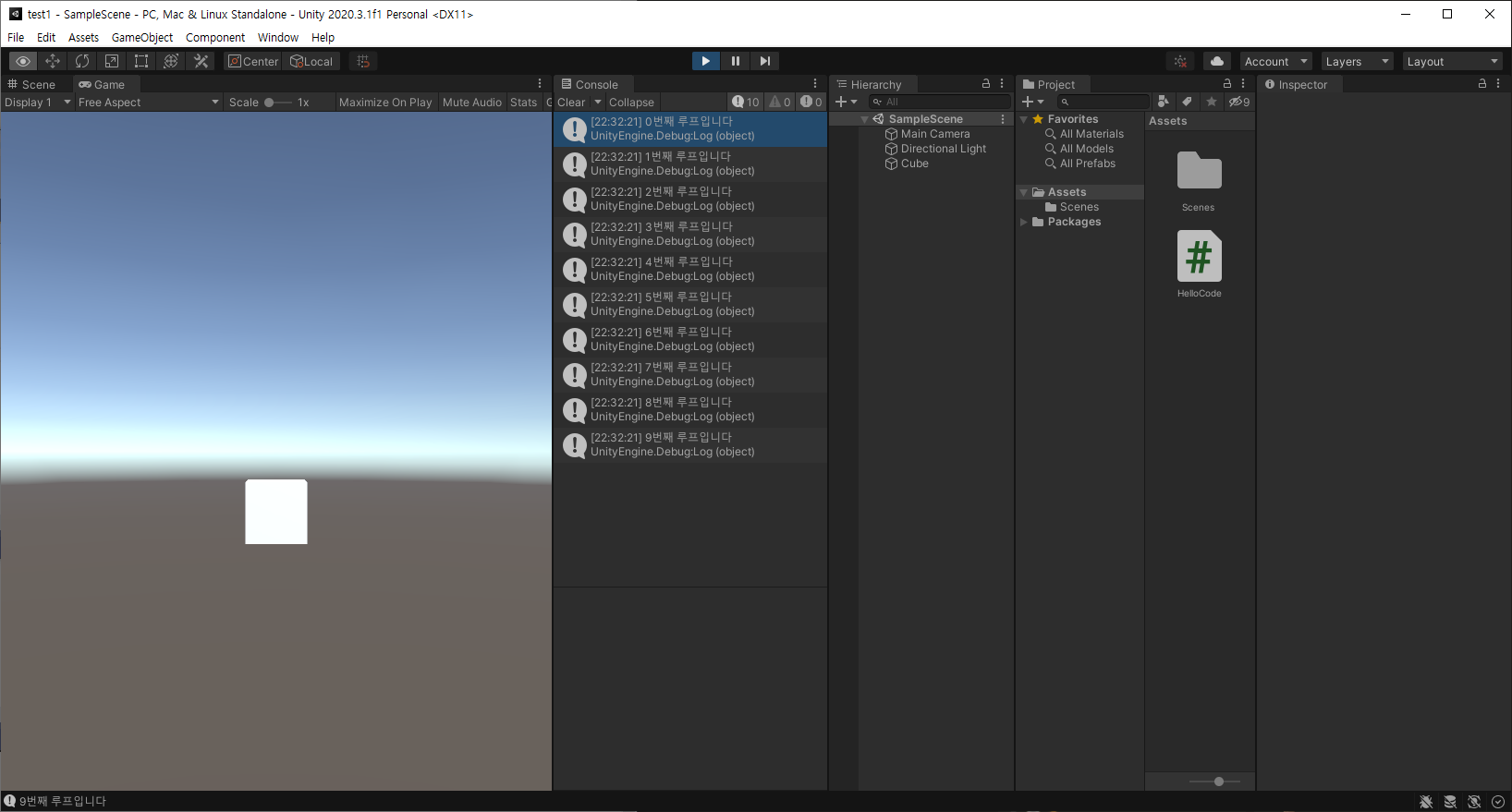Lock the Inspector panel
1512x812 pixels.
click(x=1482, y=83)
